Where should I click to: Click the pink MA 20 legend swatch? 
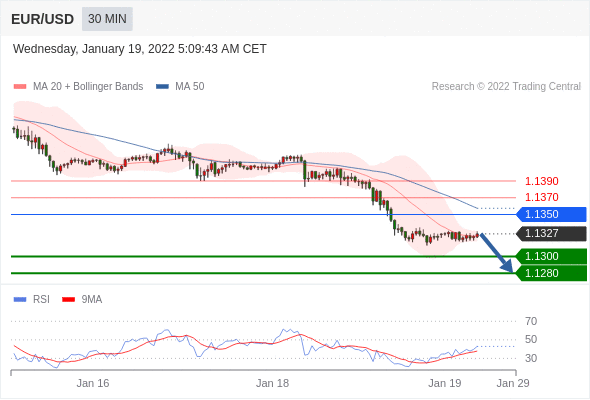pos(20,87)
